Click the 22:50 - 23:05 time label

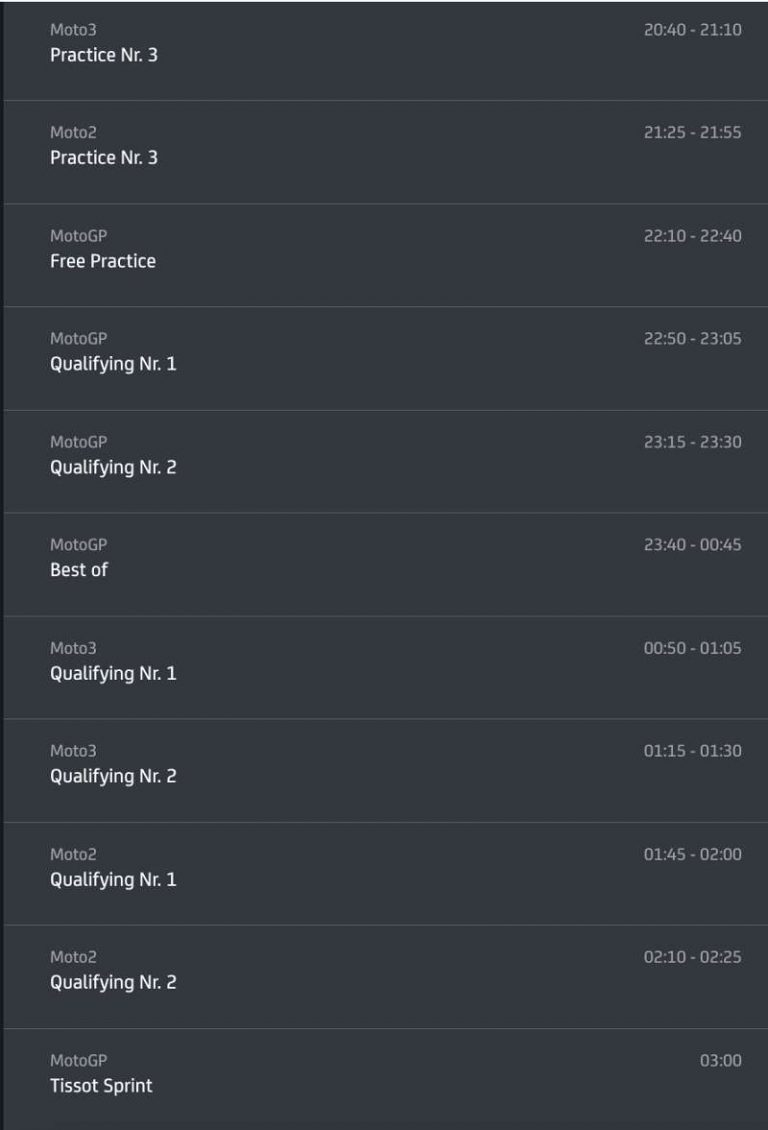click(692, 339)
